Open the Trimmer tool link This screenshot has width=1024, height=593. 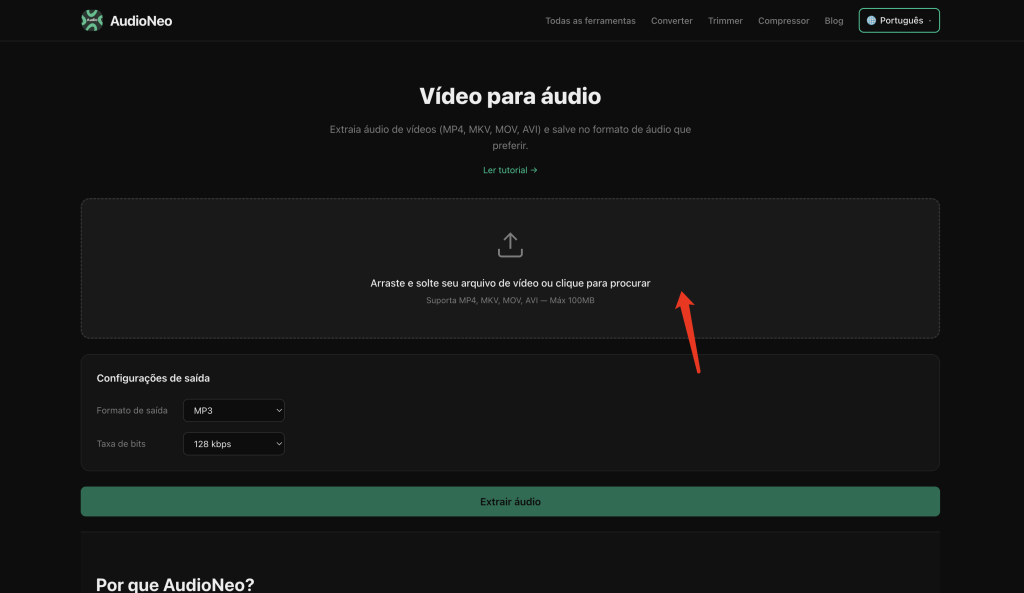pyautogui.click(x=725, y=21)
